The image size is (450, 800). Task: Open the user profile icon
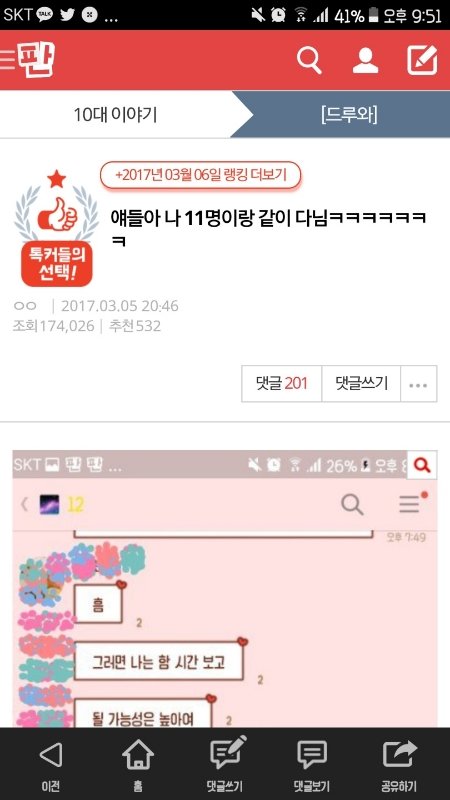point(365,61)
